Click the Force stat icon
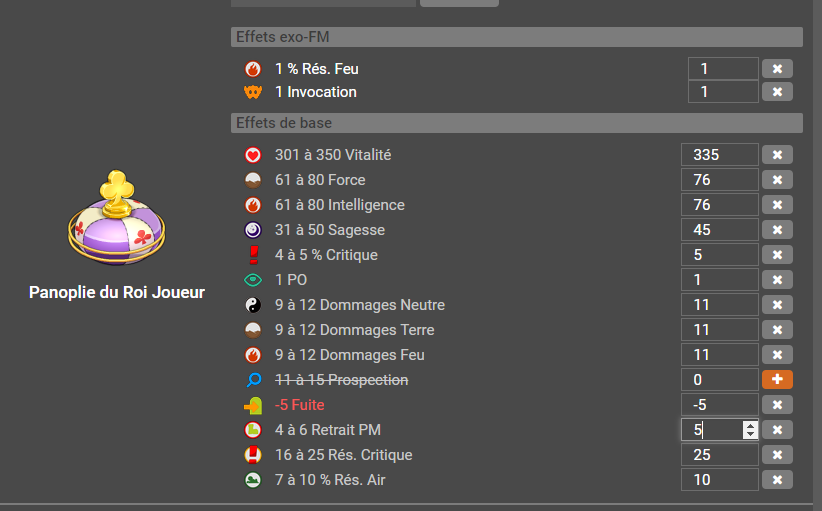Viewport: 822px width, 511px height. point(253,180)
